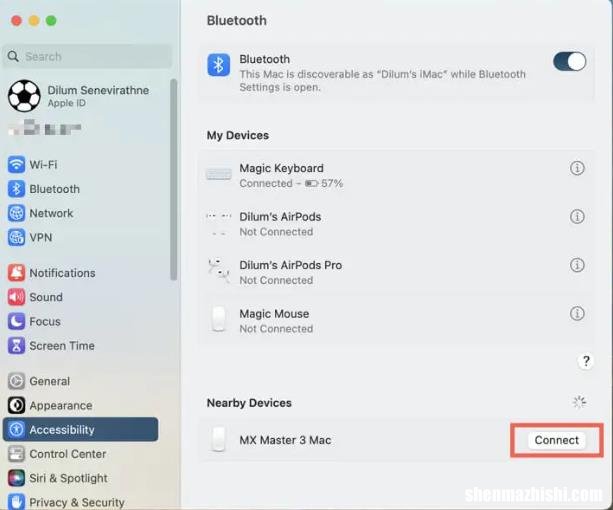
Task: Open info for Magic Mouse
Action: (577, 313)
